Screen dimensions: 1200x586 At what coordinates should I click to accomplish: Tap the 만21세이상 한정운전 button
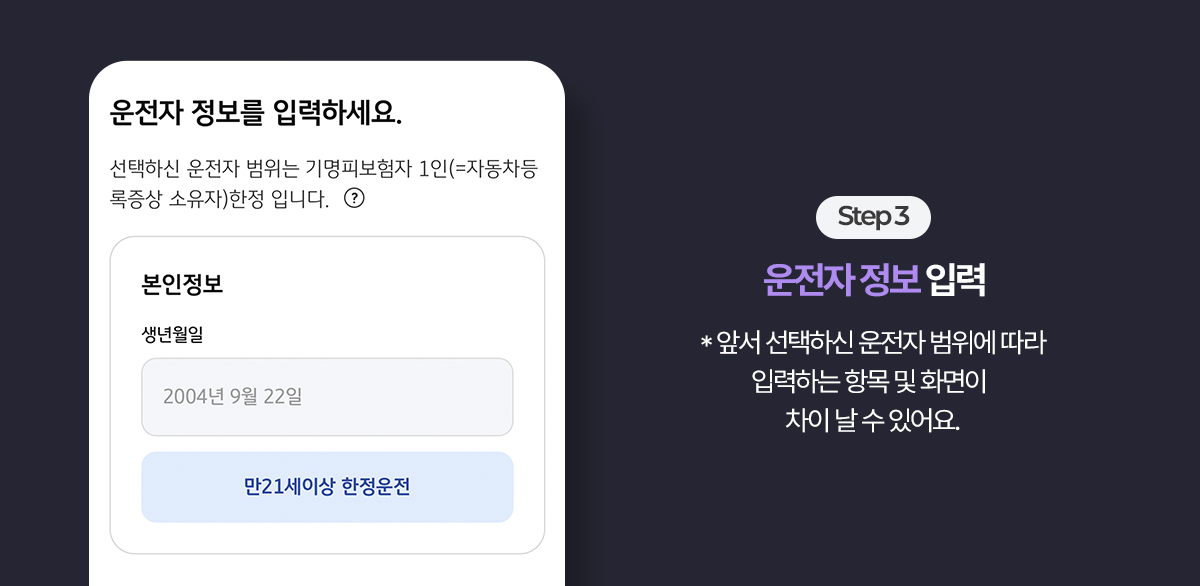(x=327, y=487)
